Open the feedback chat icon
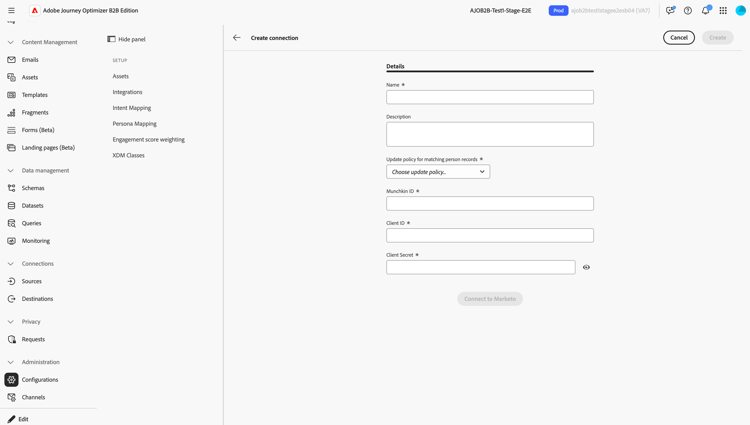This screenshot has width=750, height=425. tap(670, 10)
